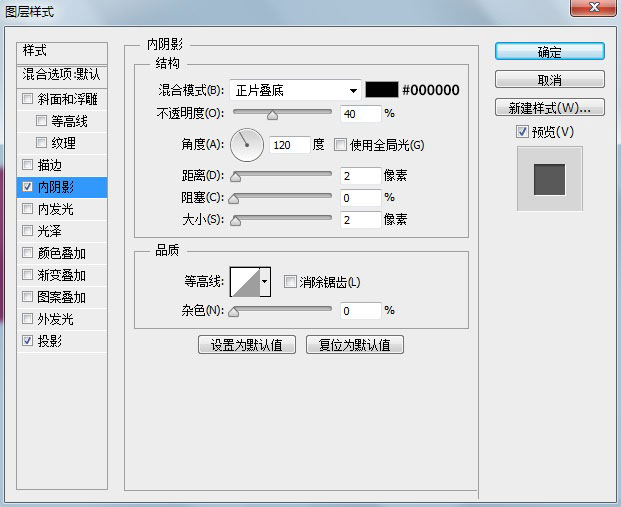Uncheck the 预览 checkbox
Viewport: 621px width, 507px height.
pos(522,132)
